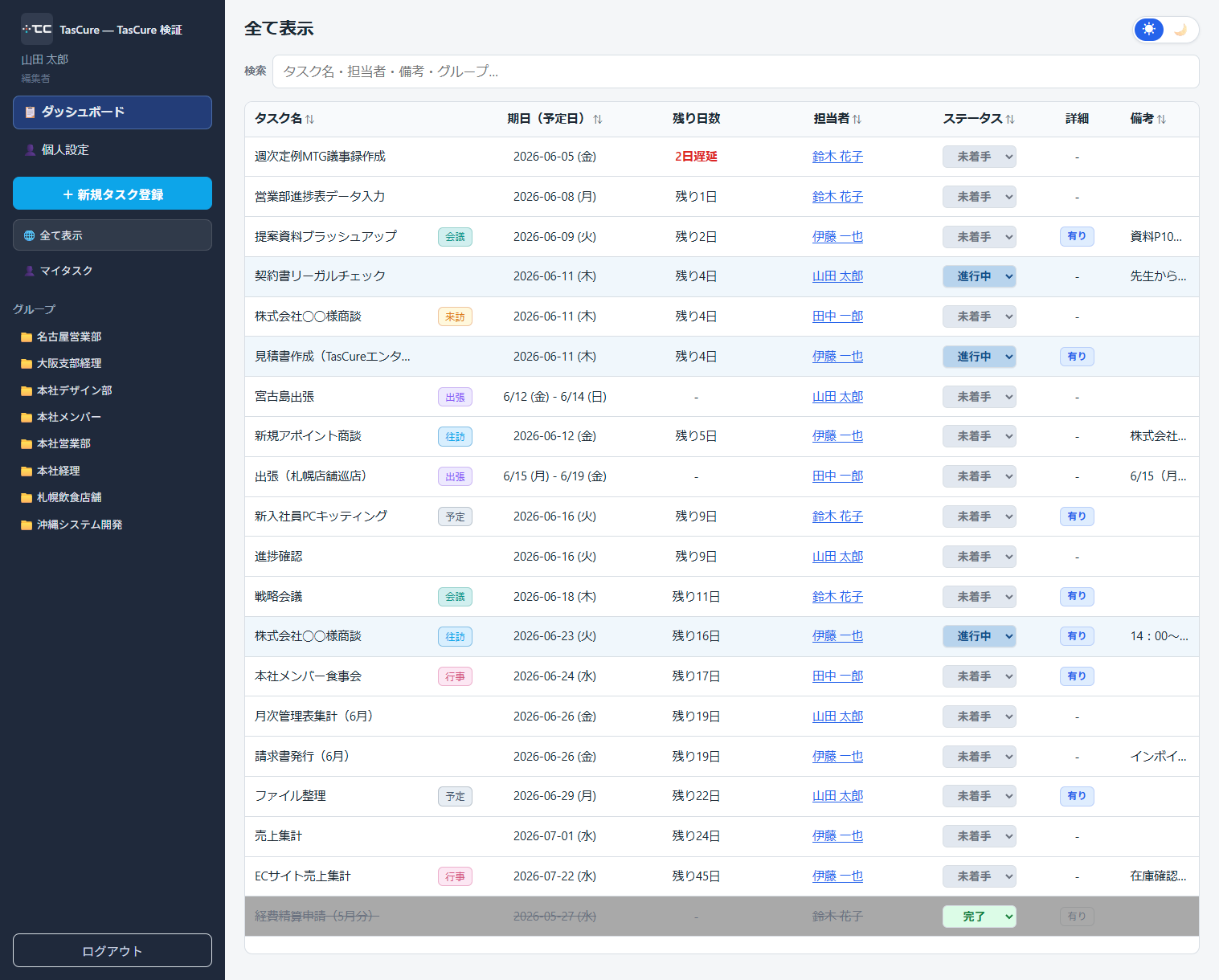Select light mode sun icon
The image size is (1219, 980).
coord(1149,30)
